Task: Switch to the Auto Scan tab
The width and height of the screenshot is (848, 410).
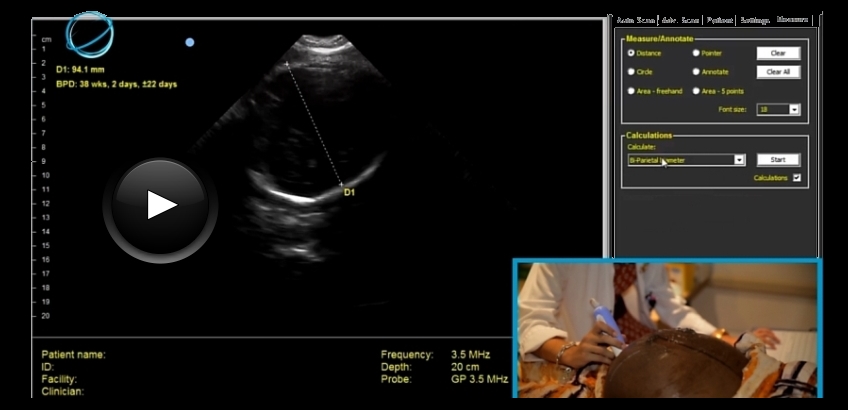Action: point(635,20)
